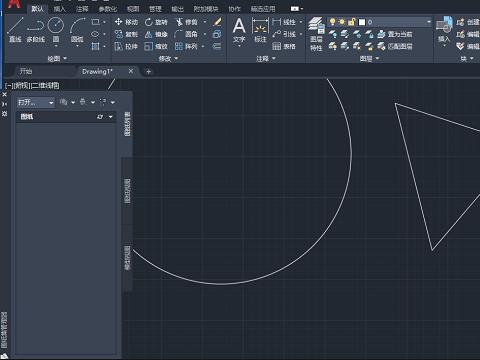Activate the Copy (复制) tool
The image size is (480, 360).
(126, 34)
